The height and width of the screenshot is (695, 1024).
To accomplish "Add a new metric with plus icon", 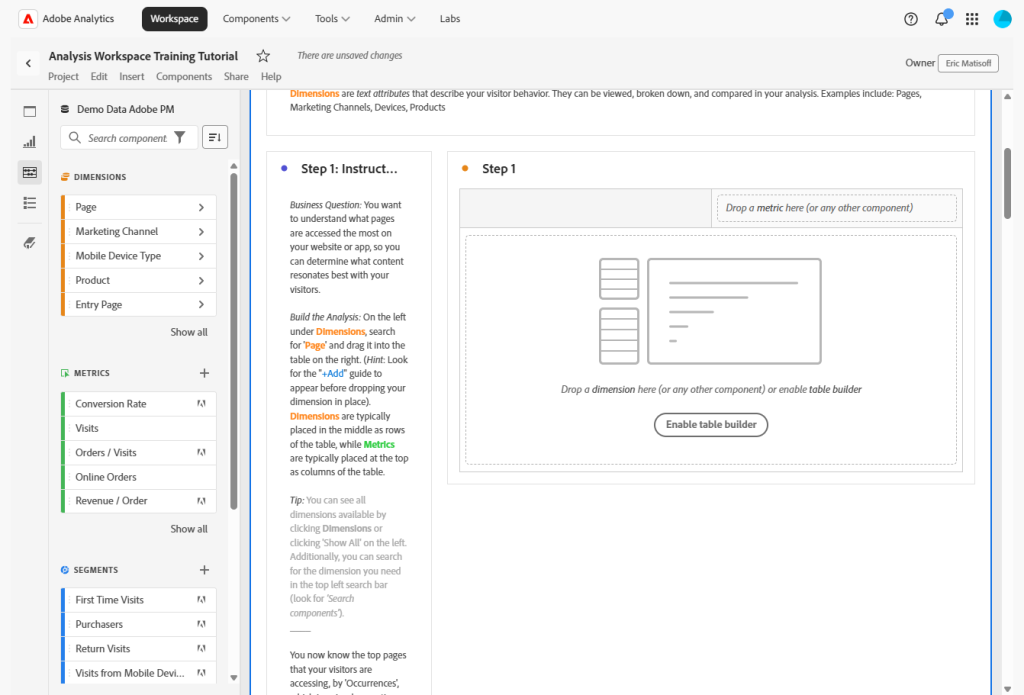I will point(204,373).
